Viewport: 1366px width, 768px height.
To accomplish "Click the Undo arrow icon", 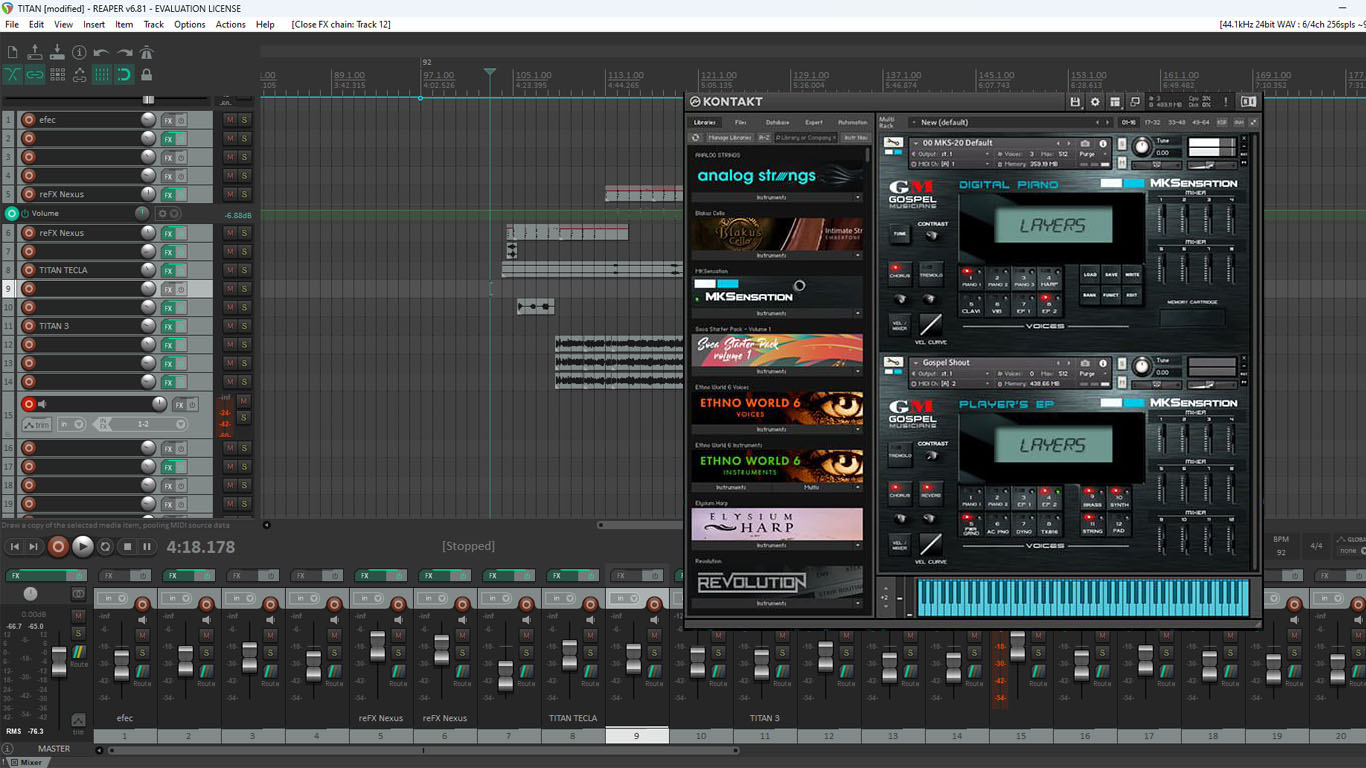I will [101, 52].
